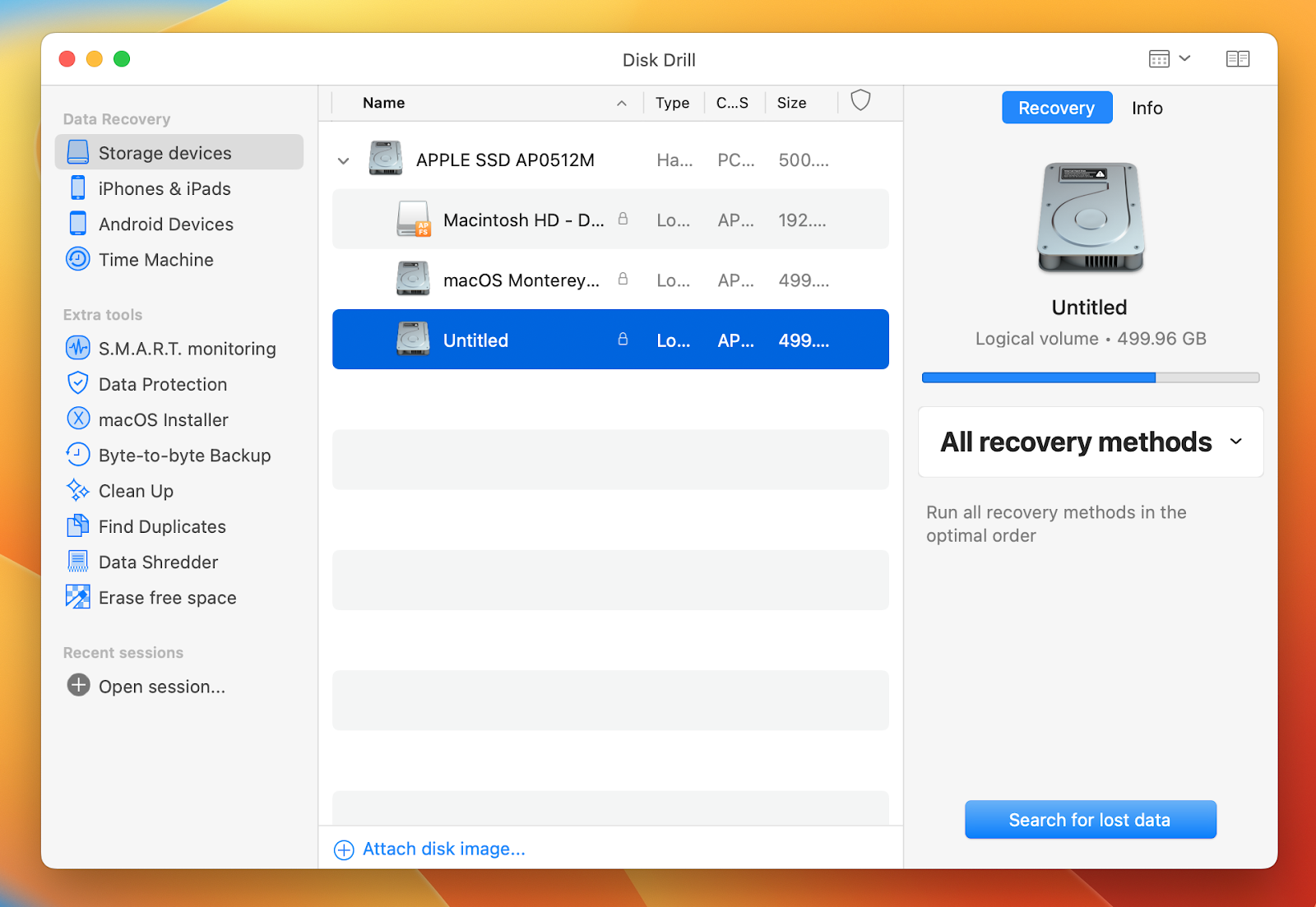Screen dimensions: 1316x907
Task: Click the shield protection column header
Action: click(860, 100)
